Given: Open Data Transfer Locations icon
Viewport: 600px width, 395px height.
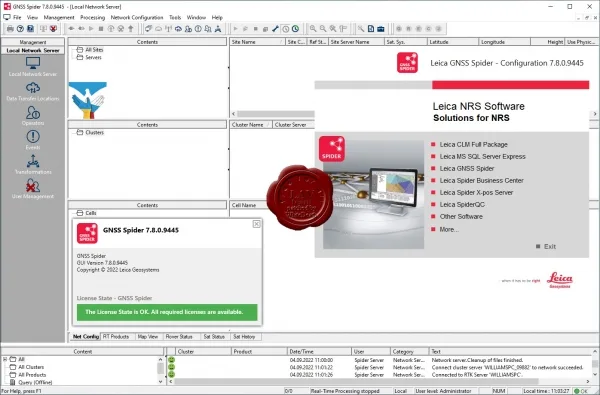Looking at the screenshot, I should (x=33, y=88).
